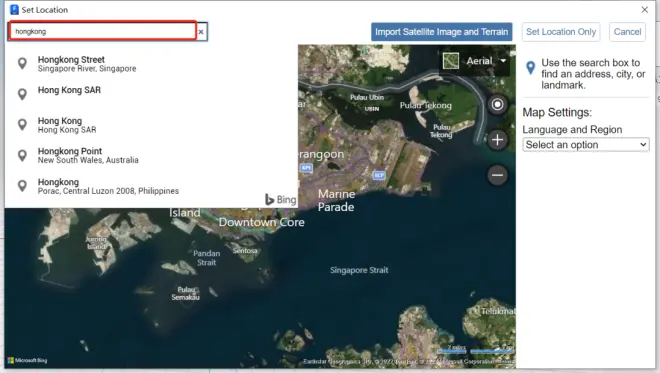Click the Set Location Only button
This screenshot has width=660, height=373.
click(561, 32)
